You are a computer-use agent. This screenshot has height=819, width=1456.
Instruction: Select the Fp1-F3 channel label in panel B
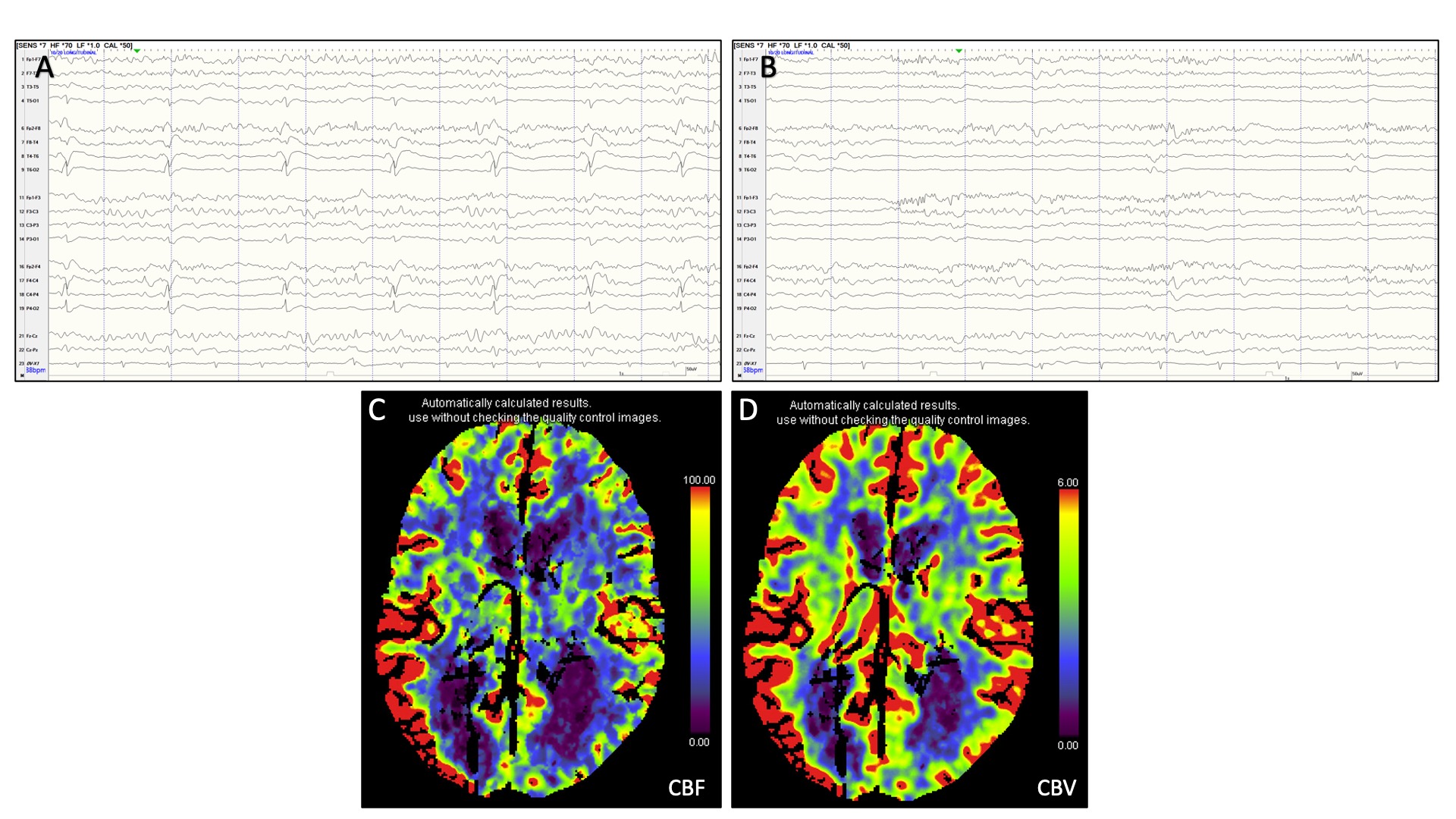click(749, 198)
